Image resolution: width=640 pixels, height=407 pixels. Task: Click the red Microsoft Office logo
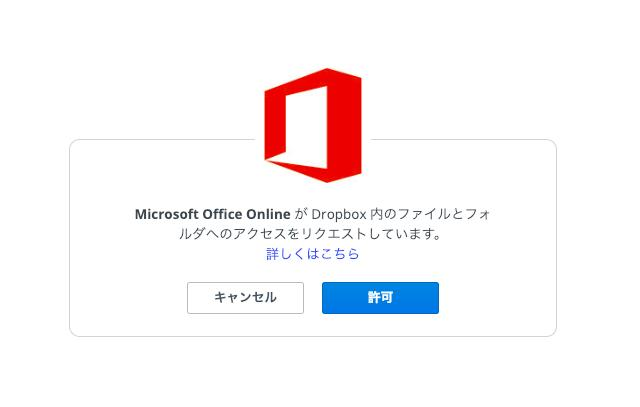(x=313, y=125)
